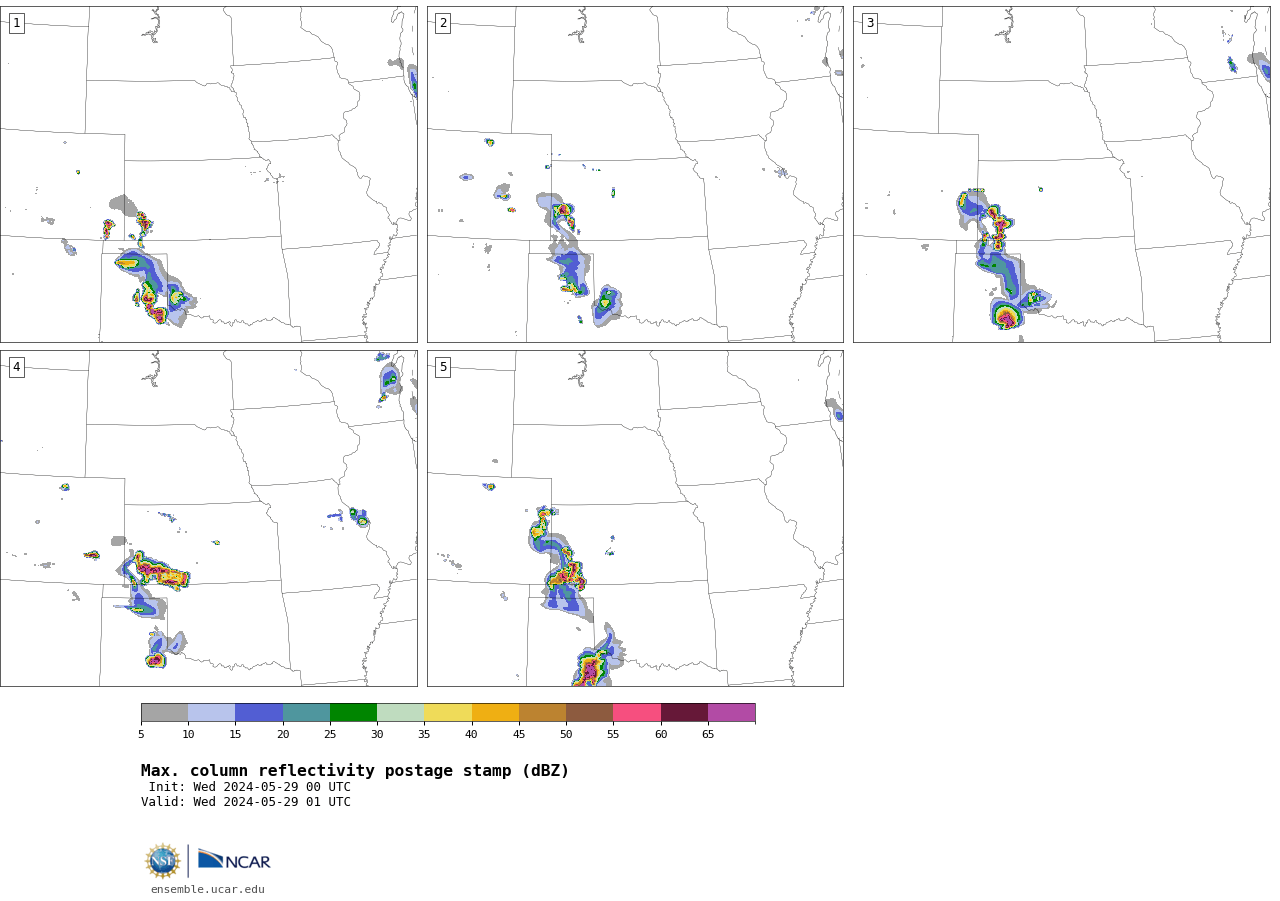Open ensemble member 2 reflectivity map

click(x=635, y=174)
